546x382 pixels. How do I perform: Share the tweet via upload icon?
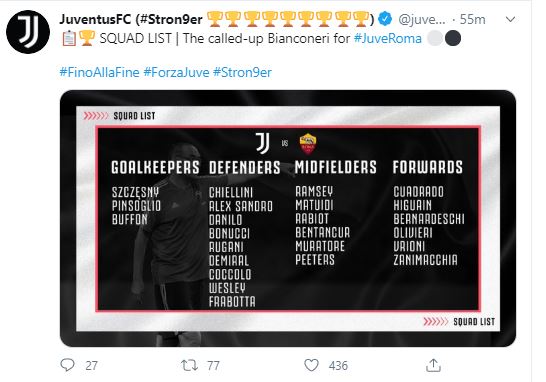433,365
